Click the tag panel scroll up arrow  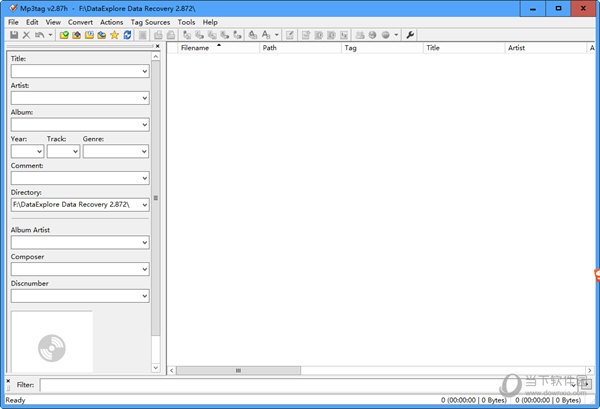click(156, 57)
